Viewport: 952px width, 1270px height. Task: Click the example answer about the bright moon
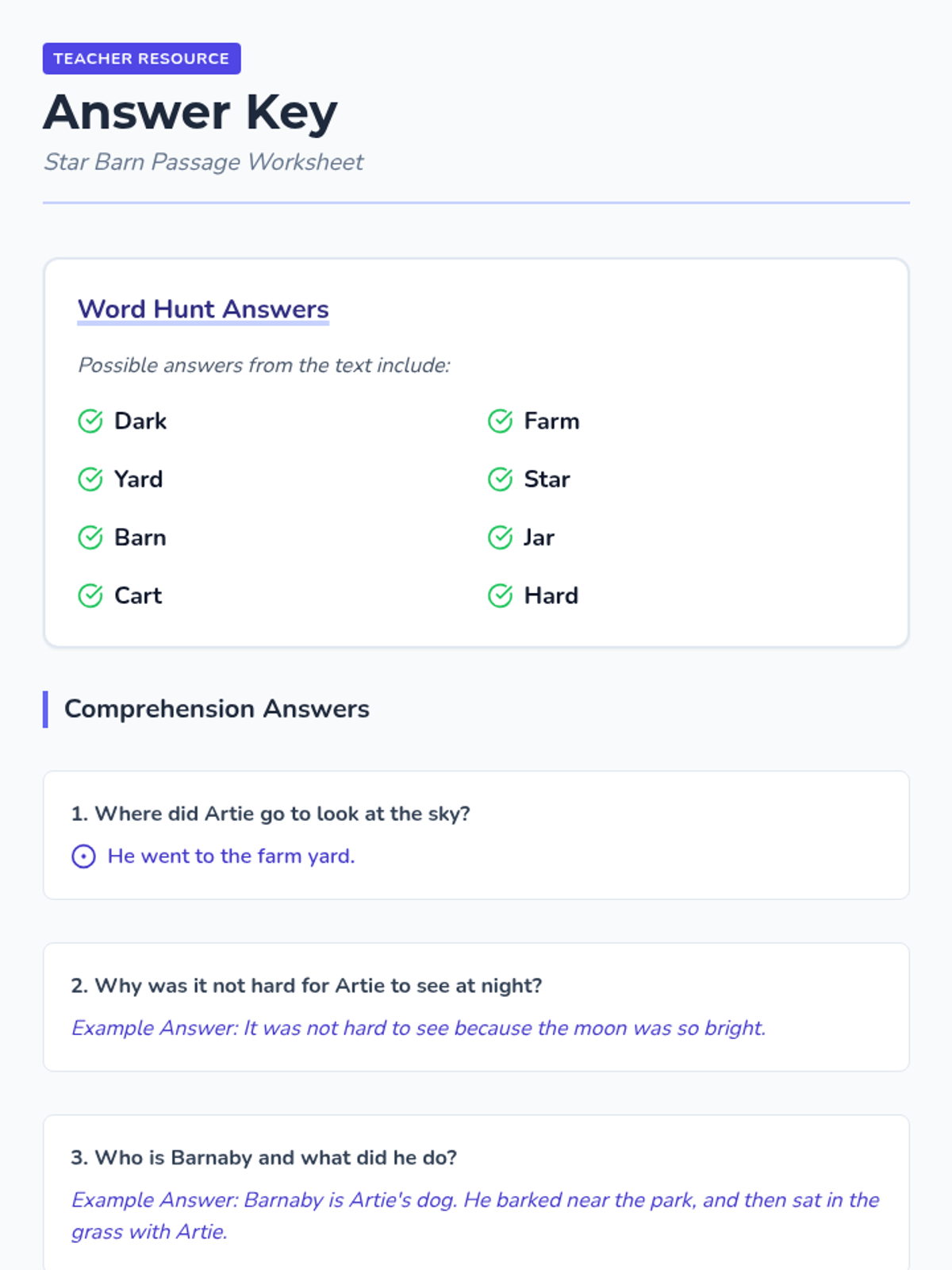(418, 1028)
